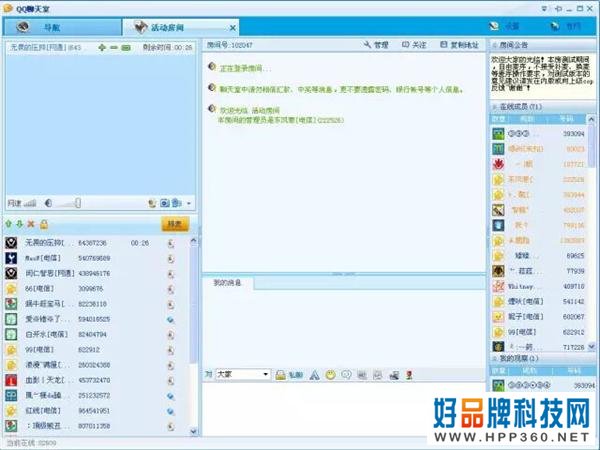Click the green 正在登录房间 link in the chat
This screenshot has width=600, height=450.
[x=245, y=68]
